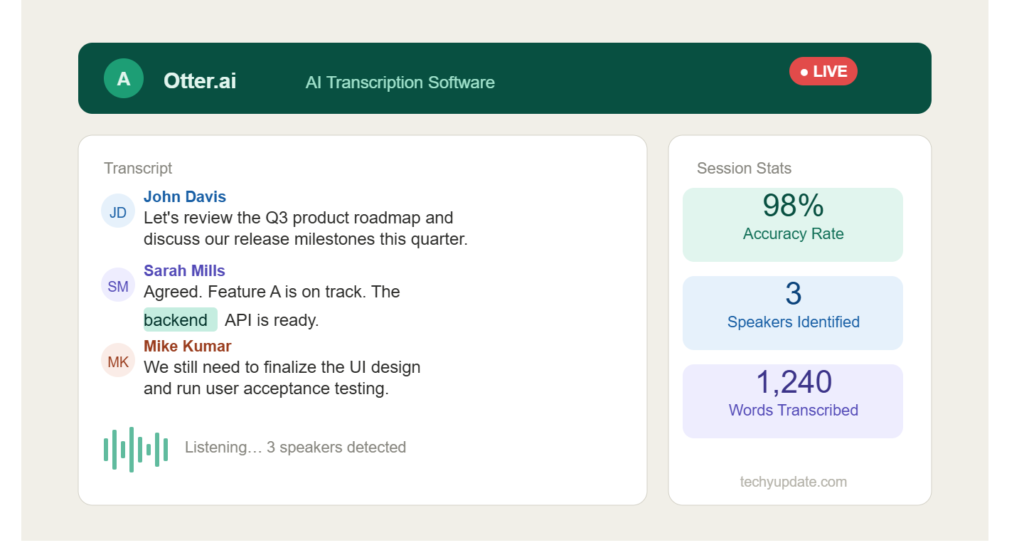Click the Transcript panel heading
1024x555 pixels.
(x=138, y=168)
